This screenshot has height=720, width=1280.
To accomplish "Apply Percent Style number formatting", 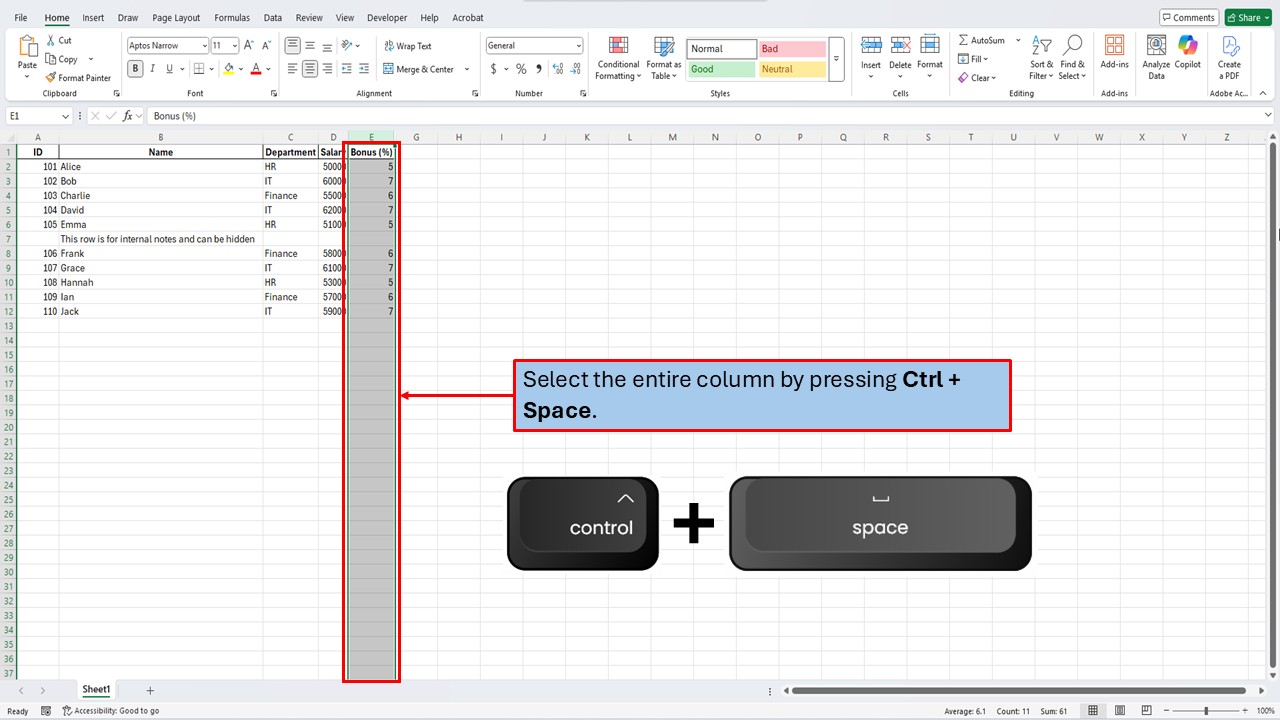I will 521,69.
